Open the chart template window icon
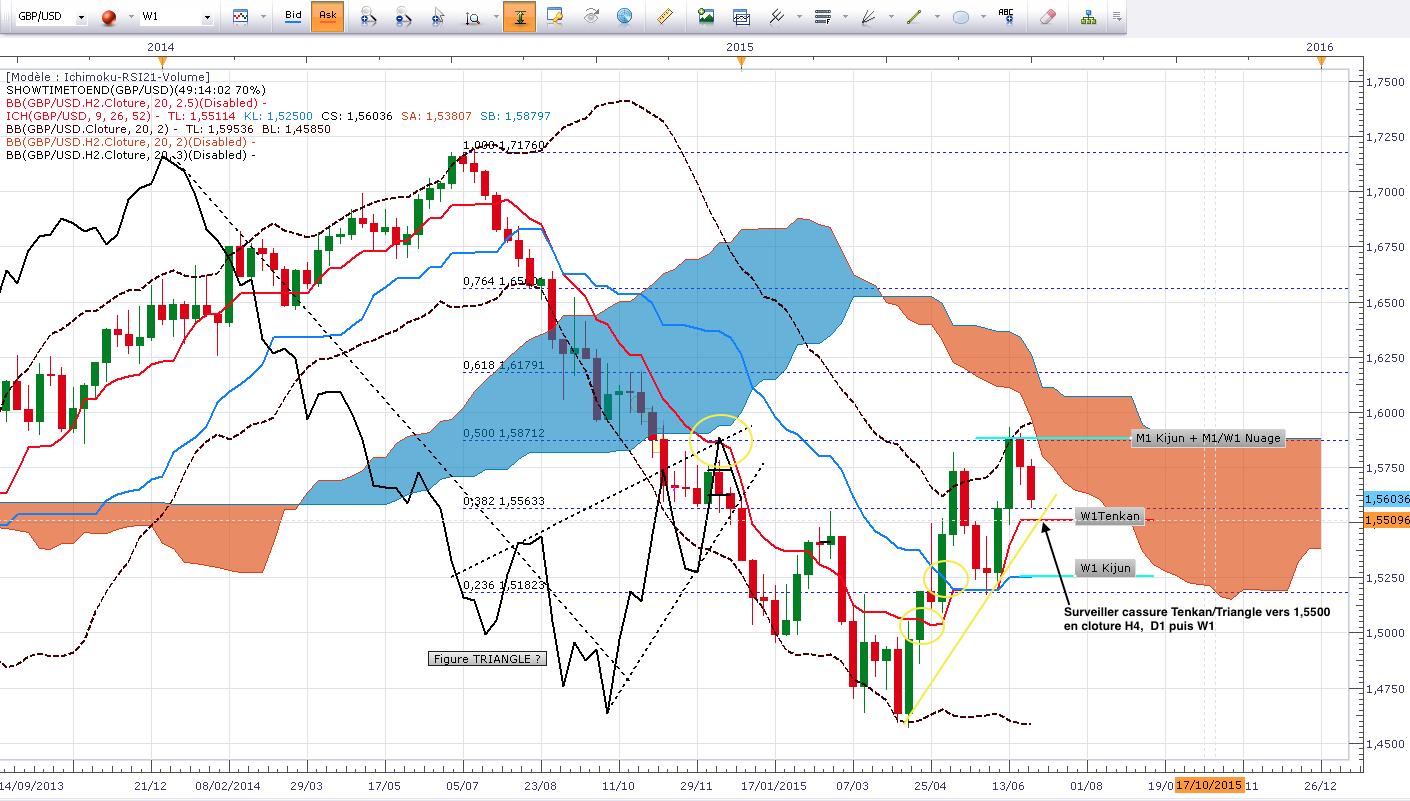The height and width of the screenshot is (801, 1410). pos(741,17)
